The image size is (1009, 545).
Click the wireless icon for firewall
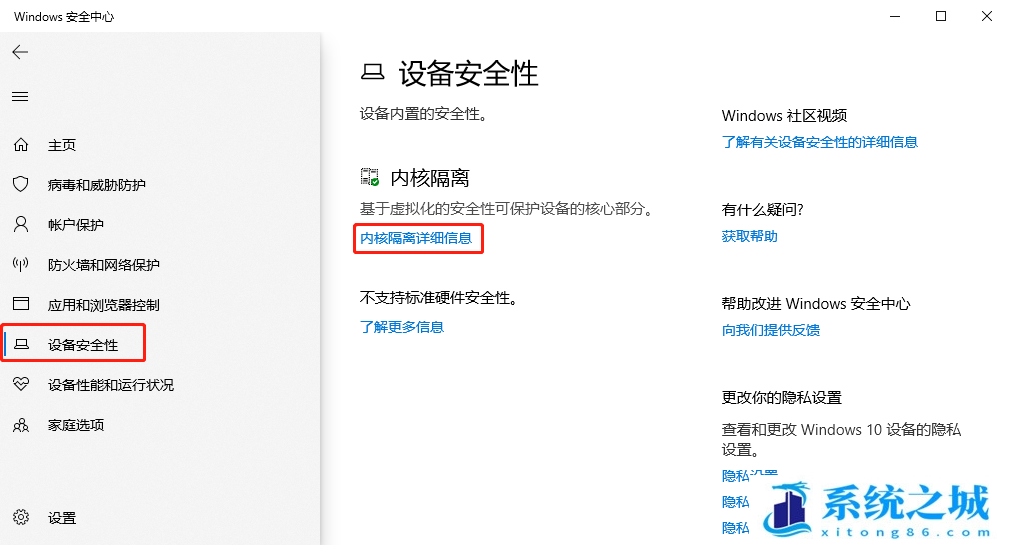[x=21, y=264]
